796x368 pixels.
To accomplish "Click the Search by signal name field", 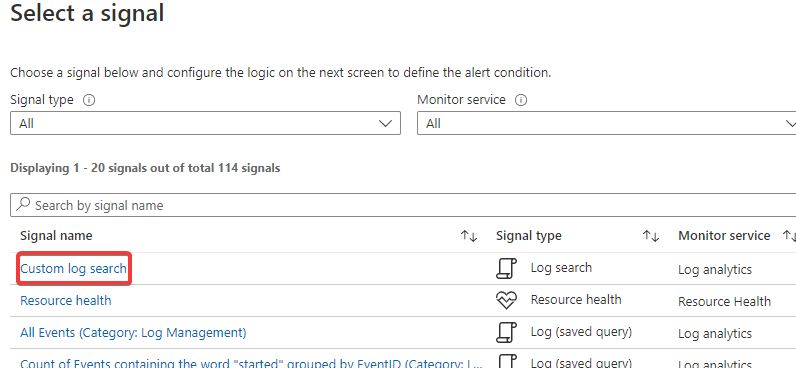I will tap(403, 205).
